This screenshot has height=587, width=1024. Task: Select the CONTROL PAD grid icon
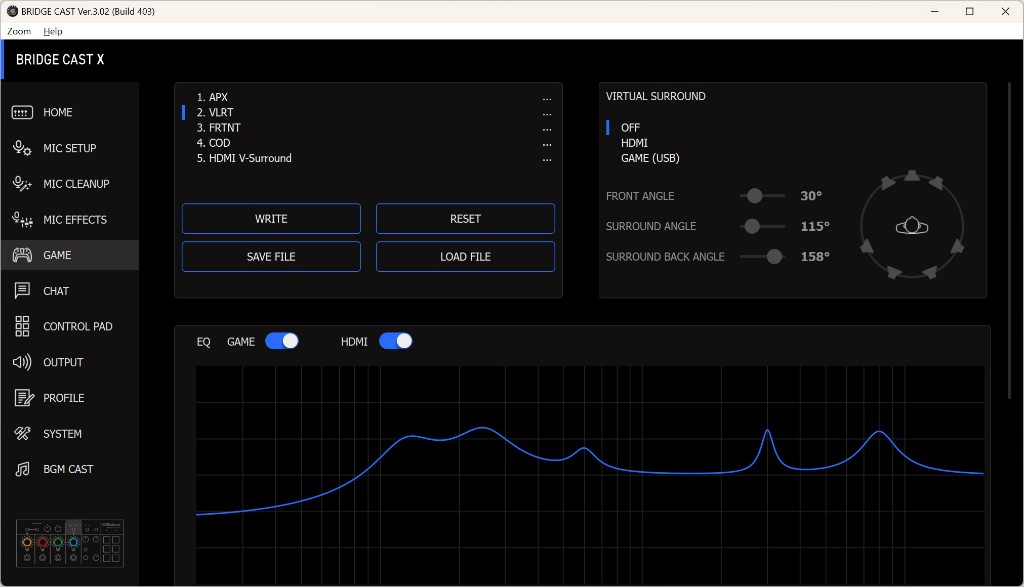point(22,327)
